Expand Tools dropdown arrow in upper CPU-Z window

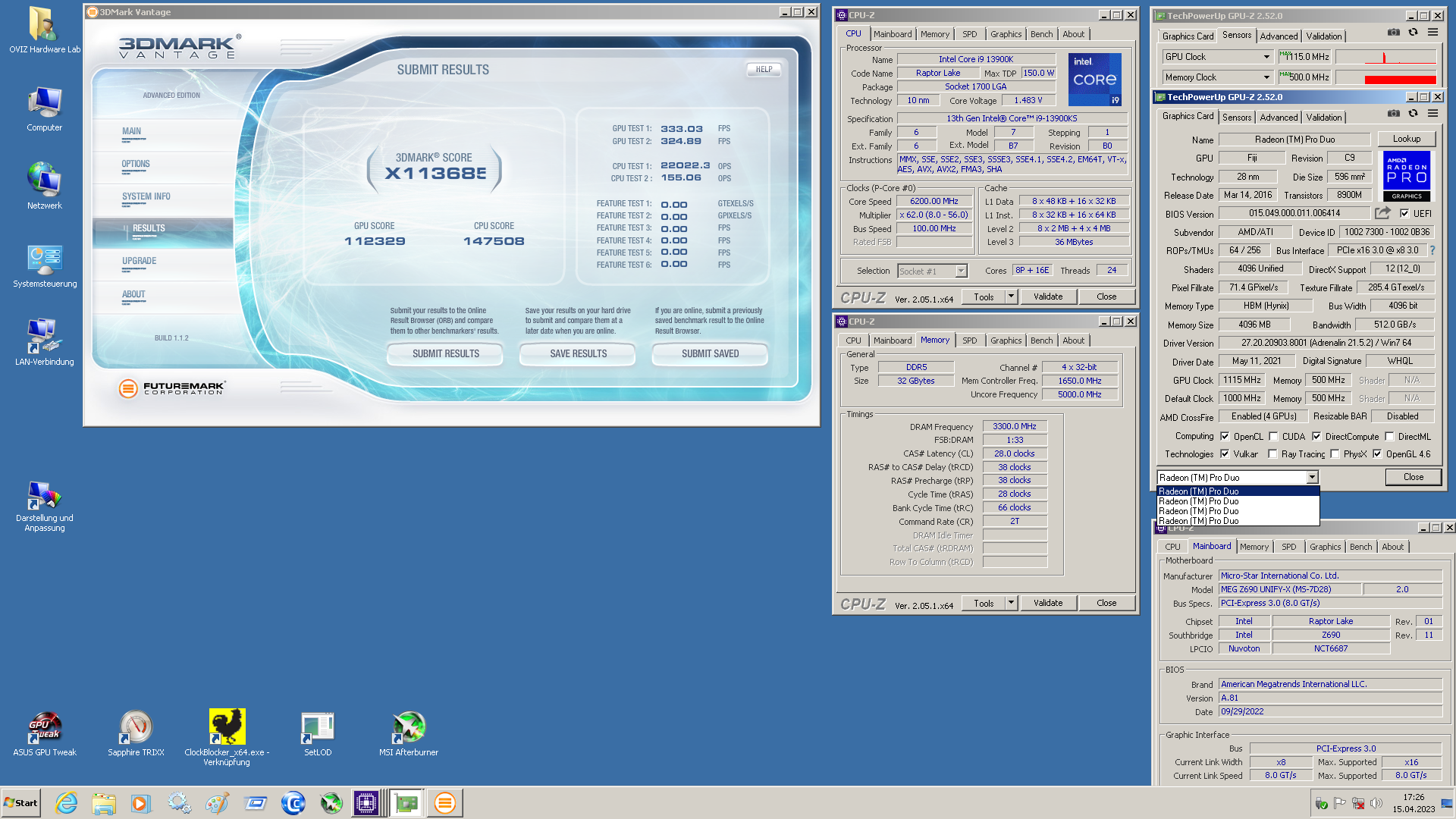1011,297
